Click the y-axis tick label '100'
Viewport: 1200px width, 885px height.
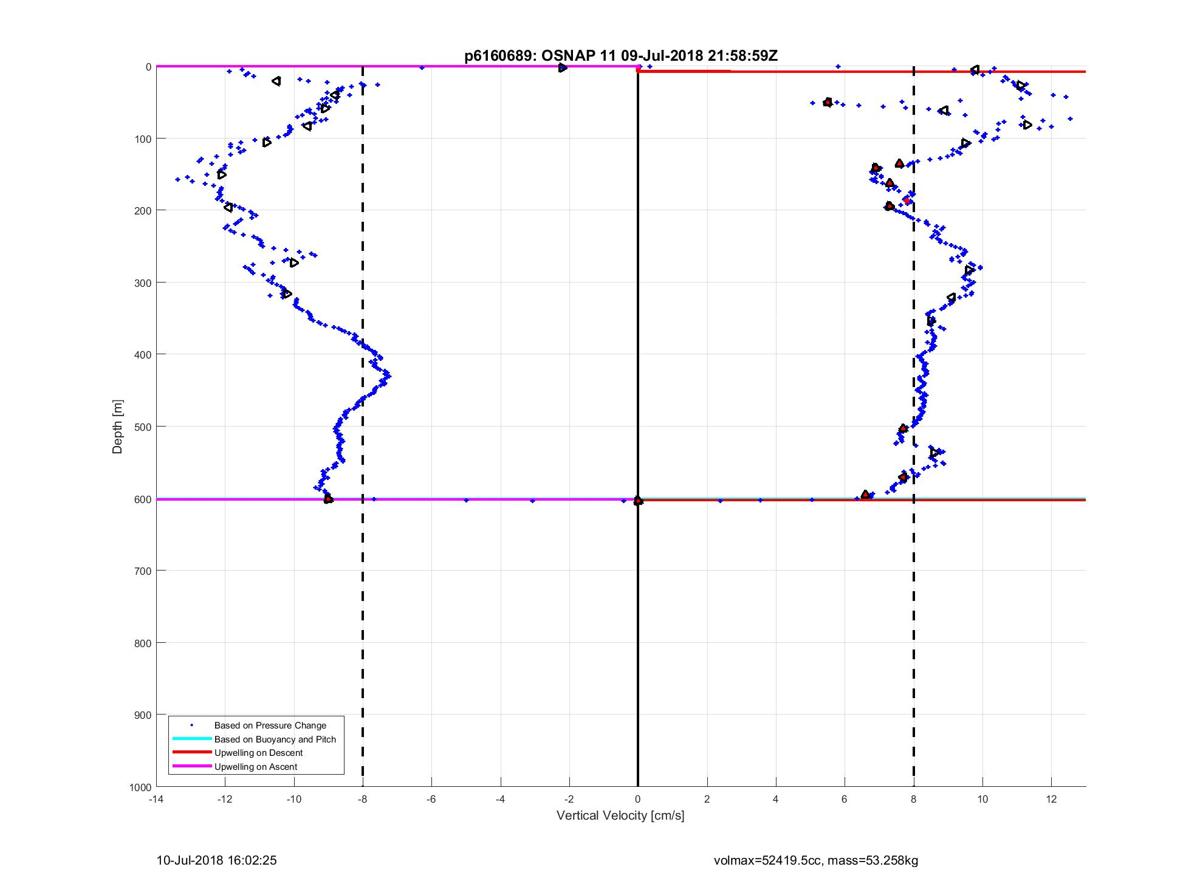(x=142, y=139)
